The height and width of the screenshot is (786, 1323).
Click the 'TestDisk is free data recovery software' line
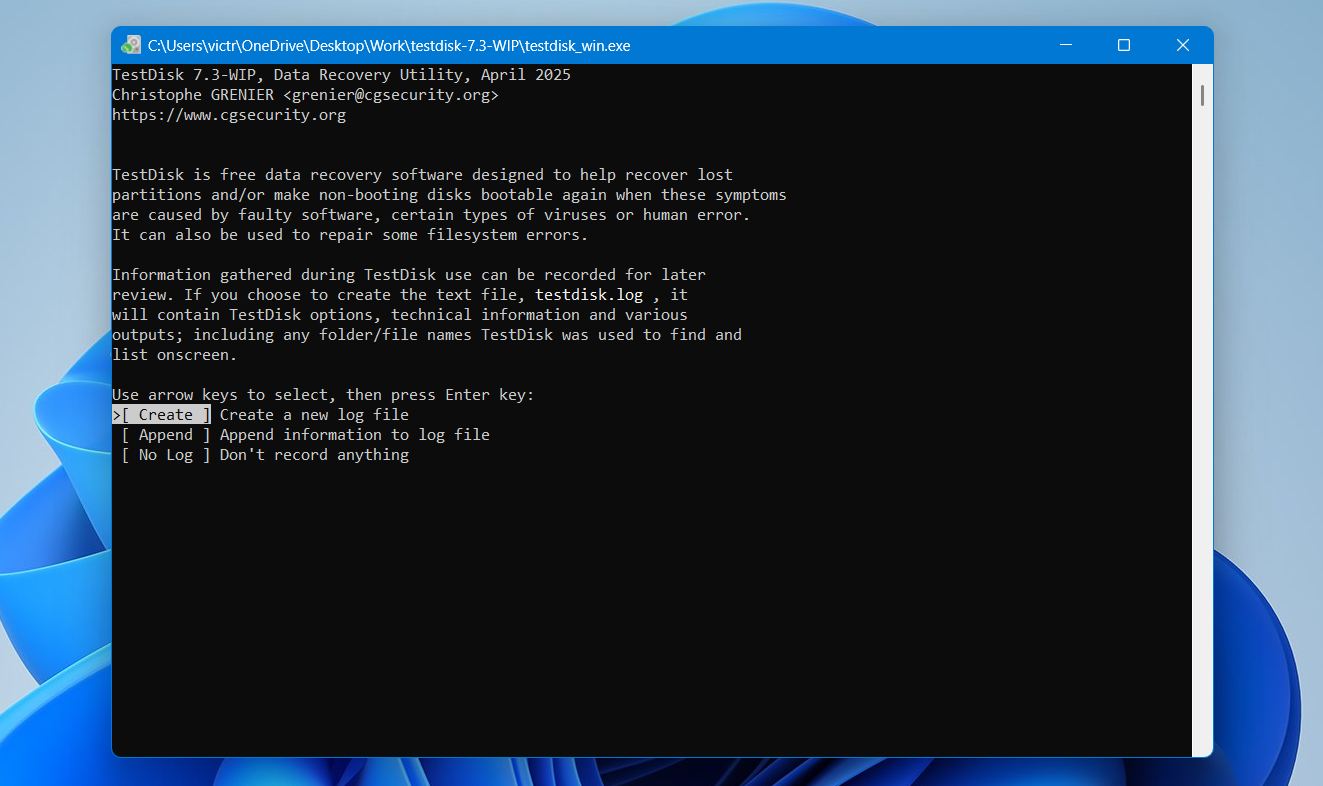[x=422, y=175]
